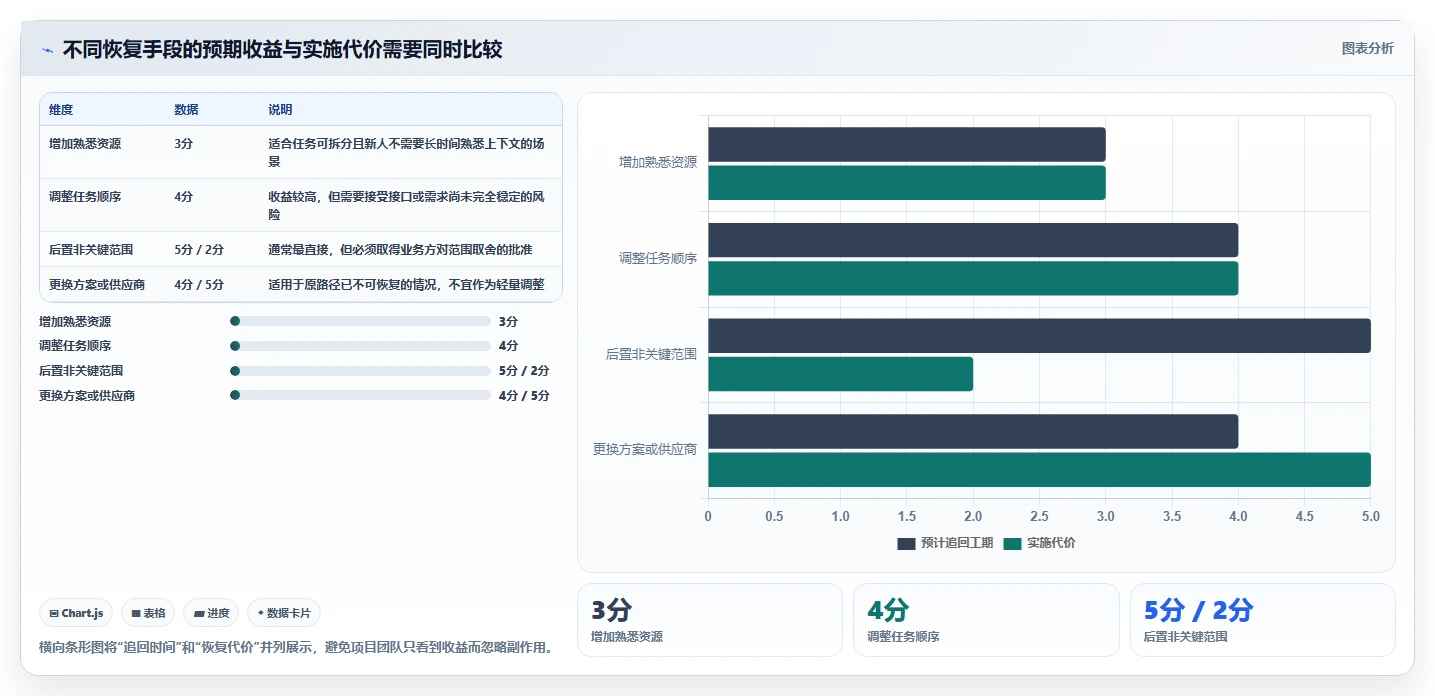This screenshot has height=696, width=1435.
Task: Open the 5分 / 2分 后置非关键范围 data card
Action: pyautogui.click(x=1262, y=620)
